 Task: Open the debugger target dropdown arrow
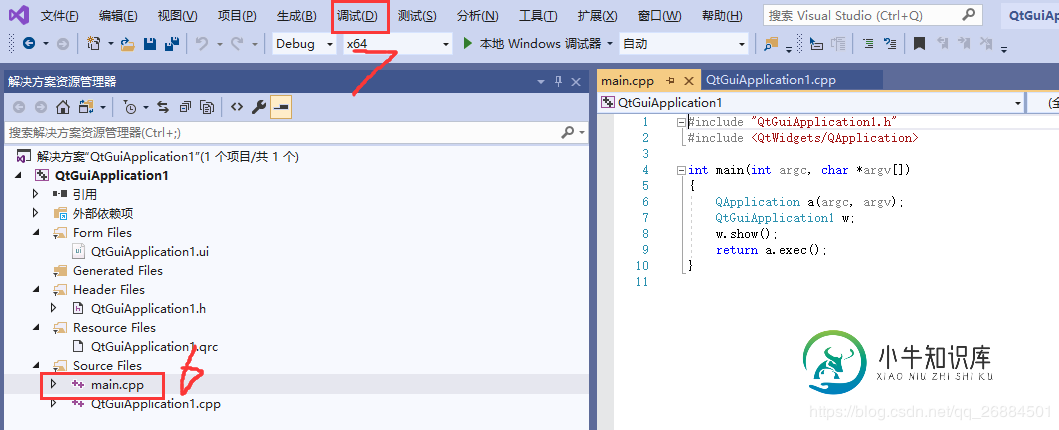point(610,44)
